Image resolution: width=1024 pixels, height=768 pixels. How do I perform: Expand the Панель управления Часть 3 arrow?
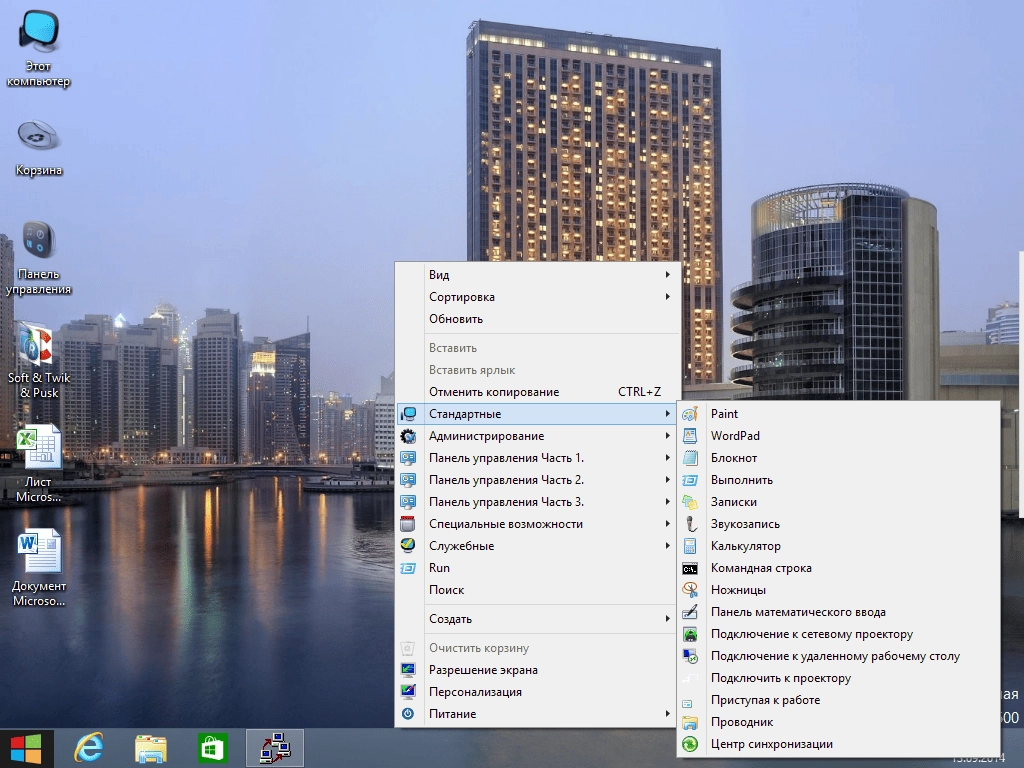point(667,502)
